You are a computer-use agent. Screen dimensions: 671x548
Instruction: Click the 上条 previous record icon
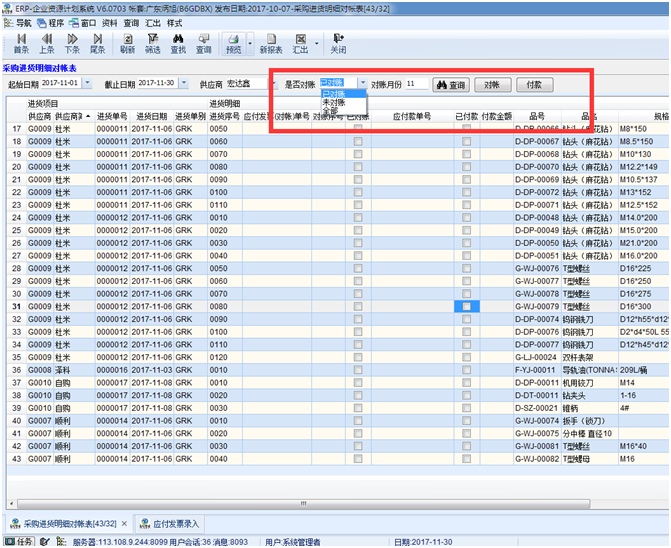click(x=47, y=42)
